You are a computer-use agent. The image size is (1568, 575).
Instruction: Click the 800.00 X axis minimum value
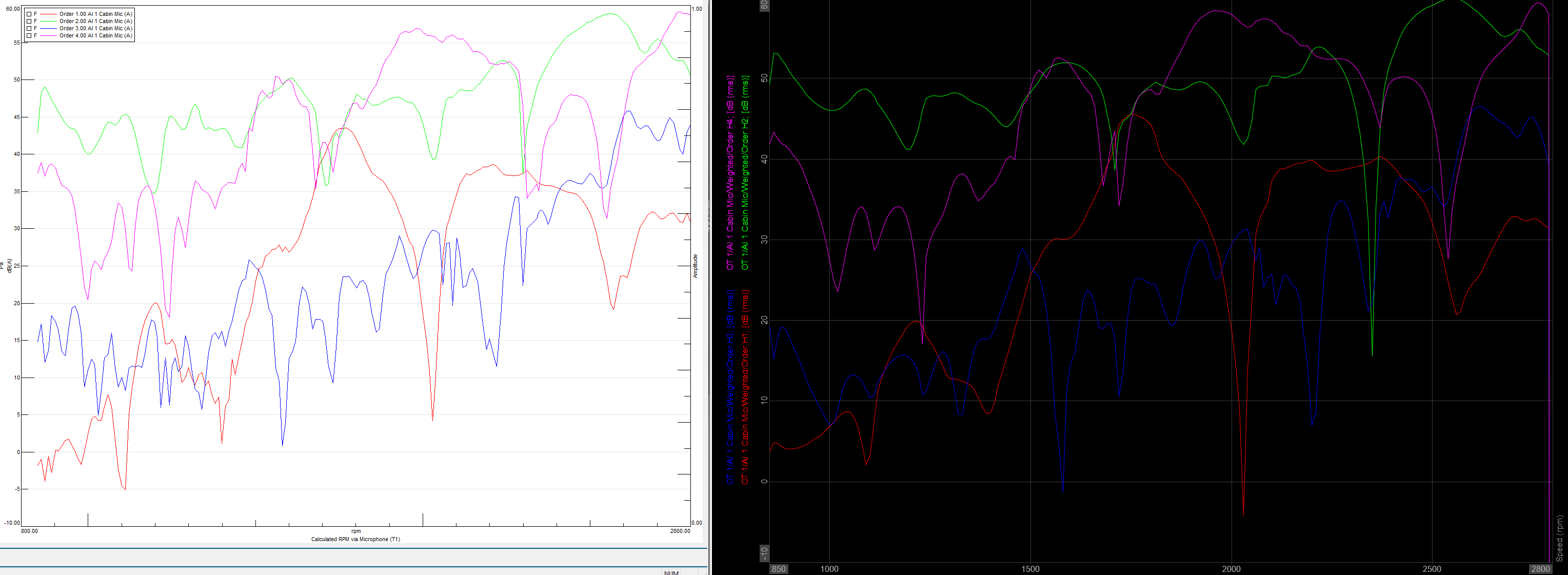(29, 531)
